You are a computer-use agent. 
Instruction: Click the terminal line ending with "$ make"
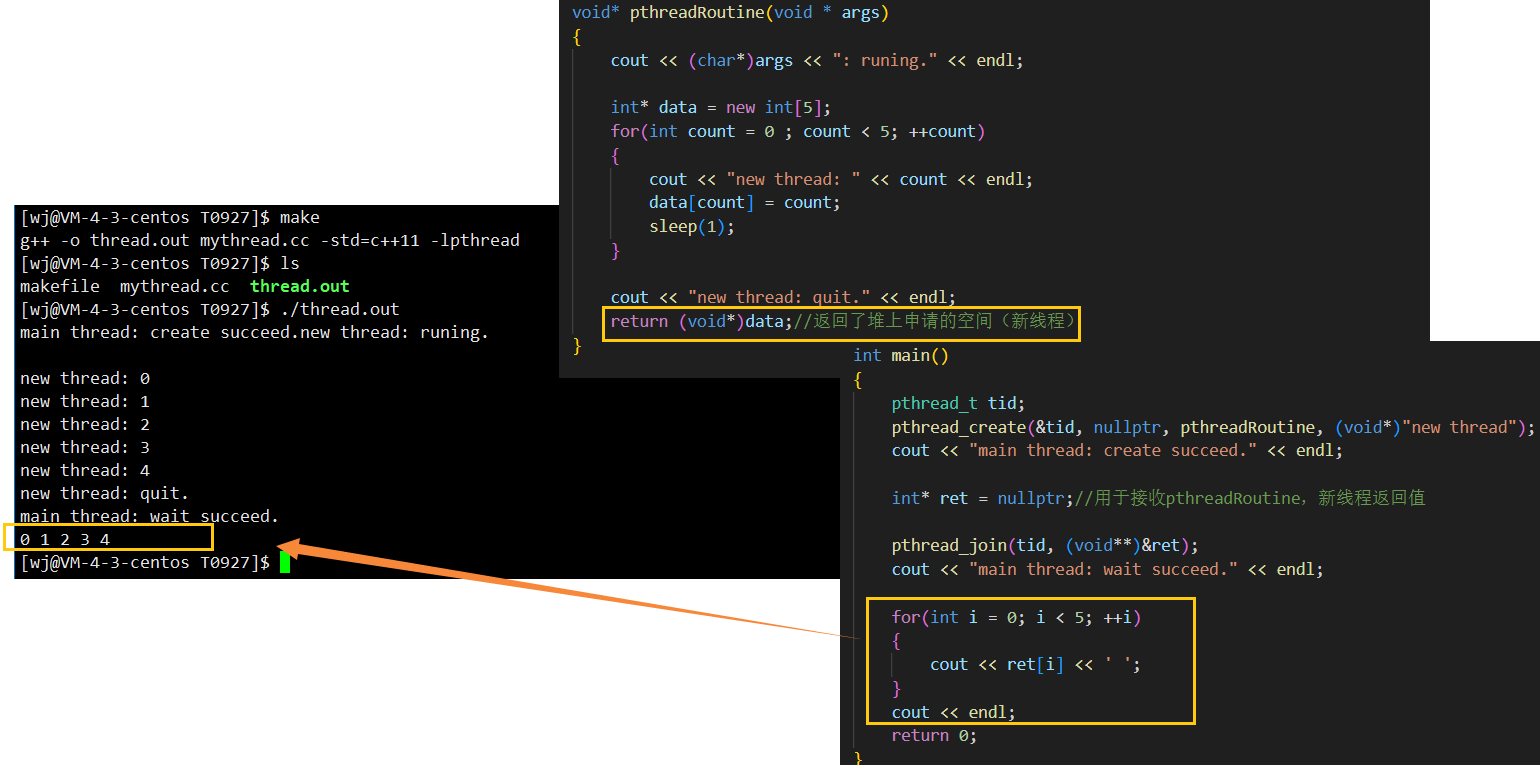170,218
